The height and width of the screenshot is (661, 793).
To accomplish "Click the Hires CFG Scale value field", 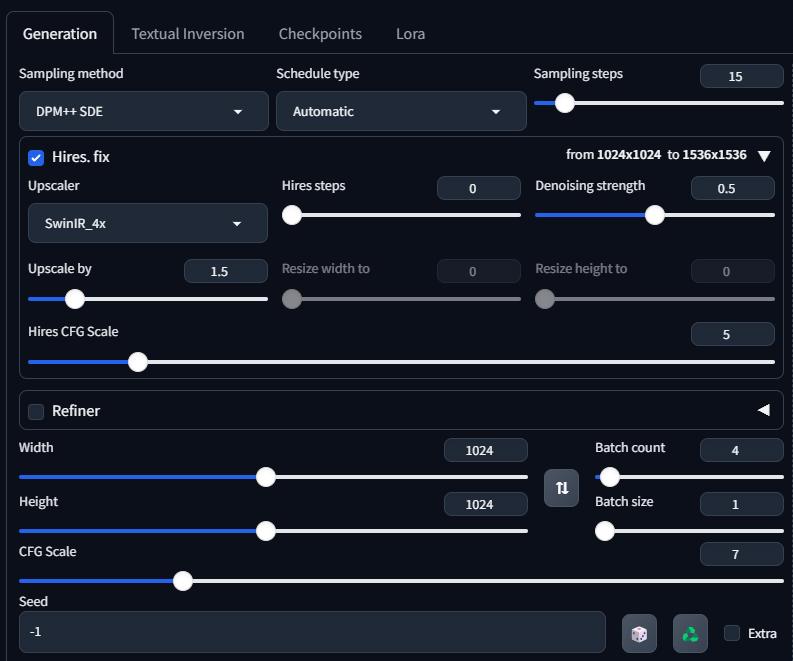I will [732, 334].
